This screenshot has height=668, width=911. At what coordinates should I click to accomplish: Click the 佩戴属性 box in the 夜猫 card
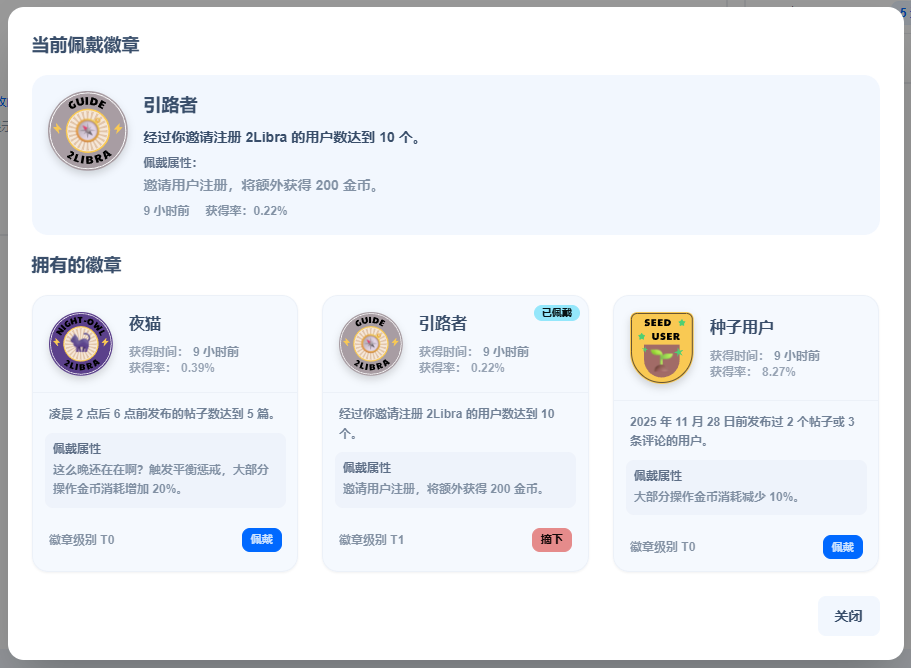click(x=165, y=469)
